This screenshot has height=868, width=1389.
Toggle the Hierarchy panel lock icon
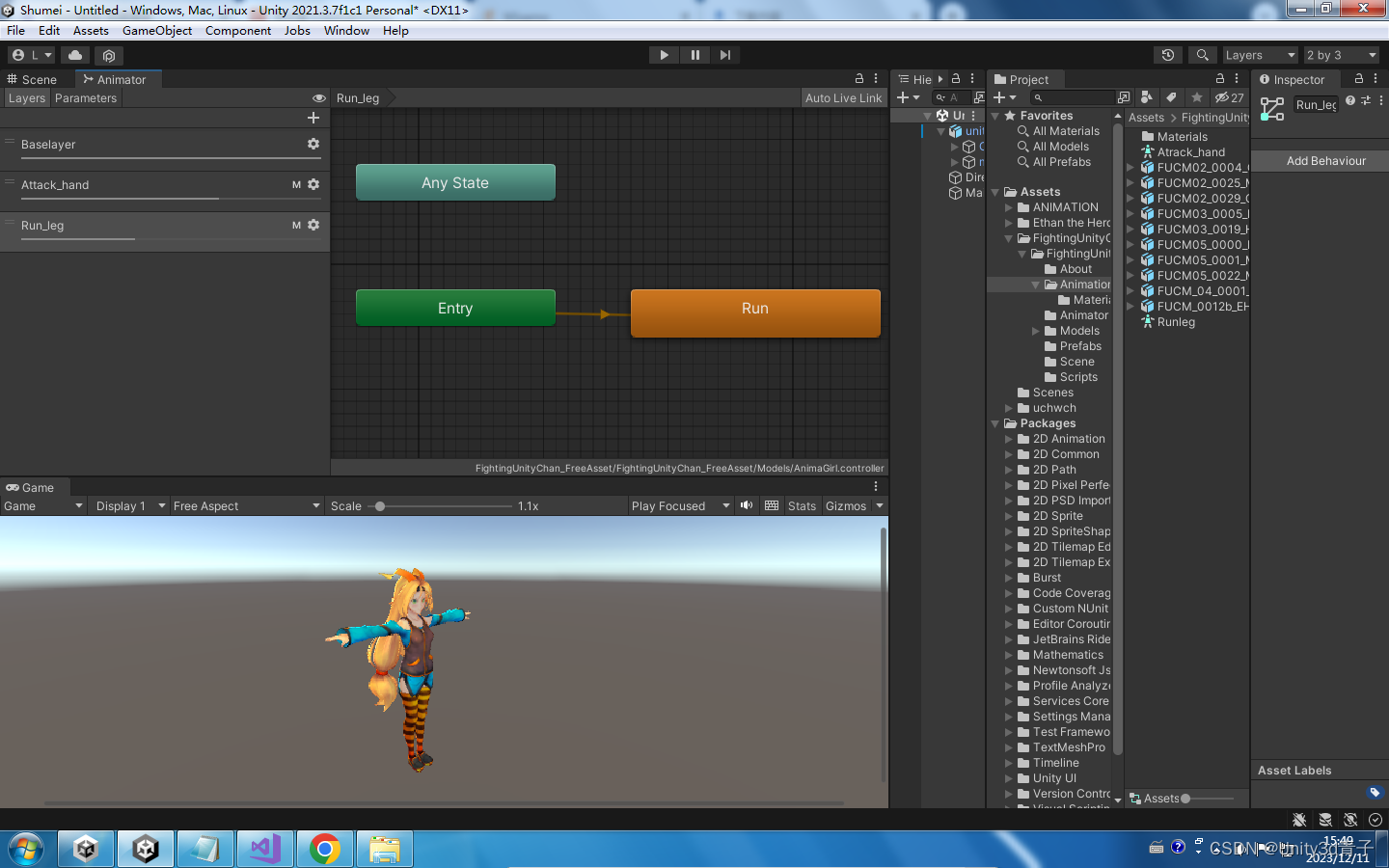click(x=956, y=79)
